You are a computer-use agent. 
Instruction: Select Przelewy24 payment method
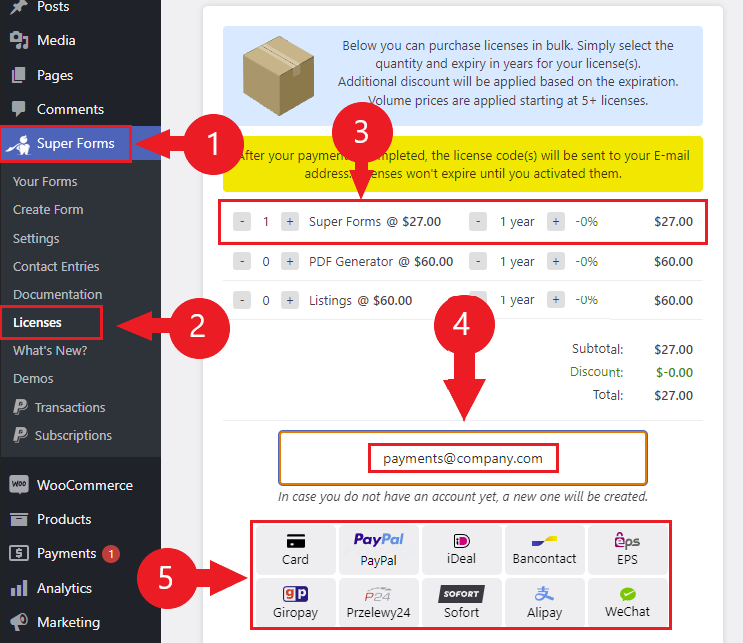pyautogui.click(x=379, y=602)
